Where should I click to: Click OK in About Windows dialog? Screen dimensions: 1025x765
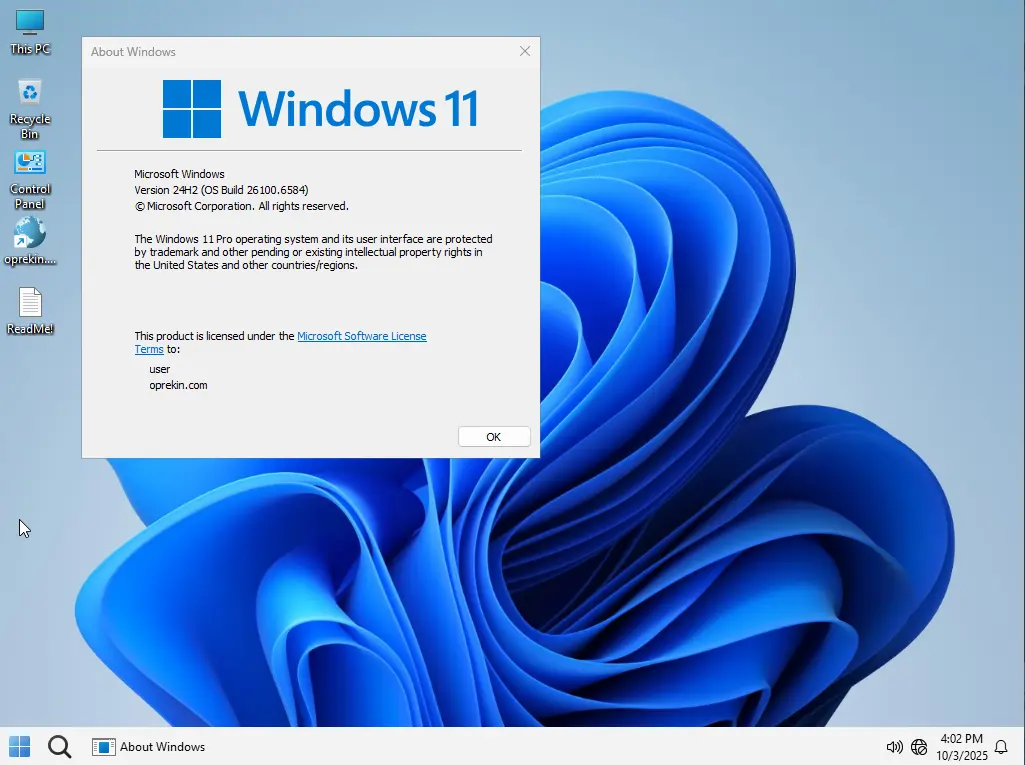click(x=494, y=437)
